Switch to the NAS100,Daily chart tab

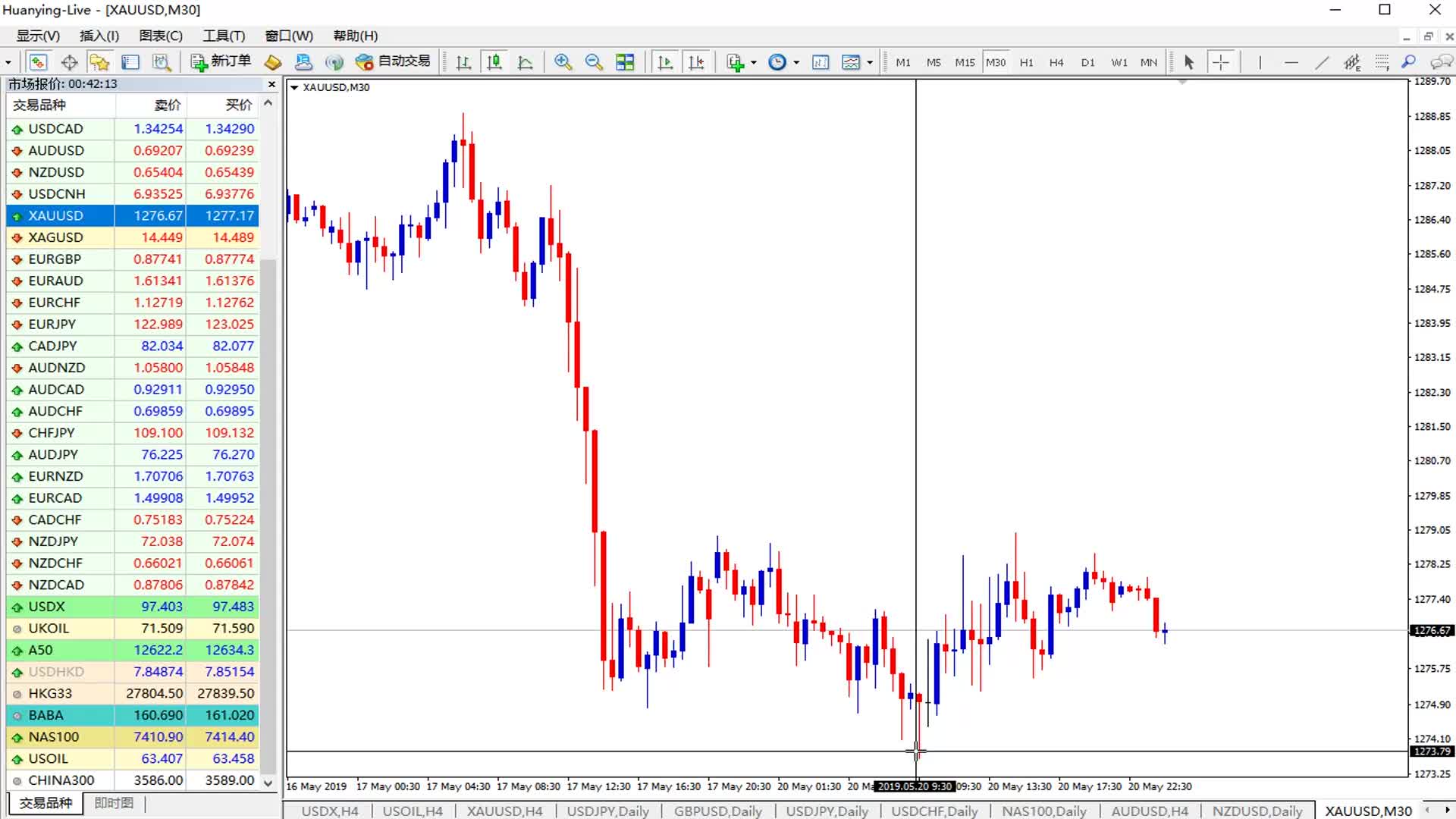coord(1044,811)
